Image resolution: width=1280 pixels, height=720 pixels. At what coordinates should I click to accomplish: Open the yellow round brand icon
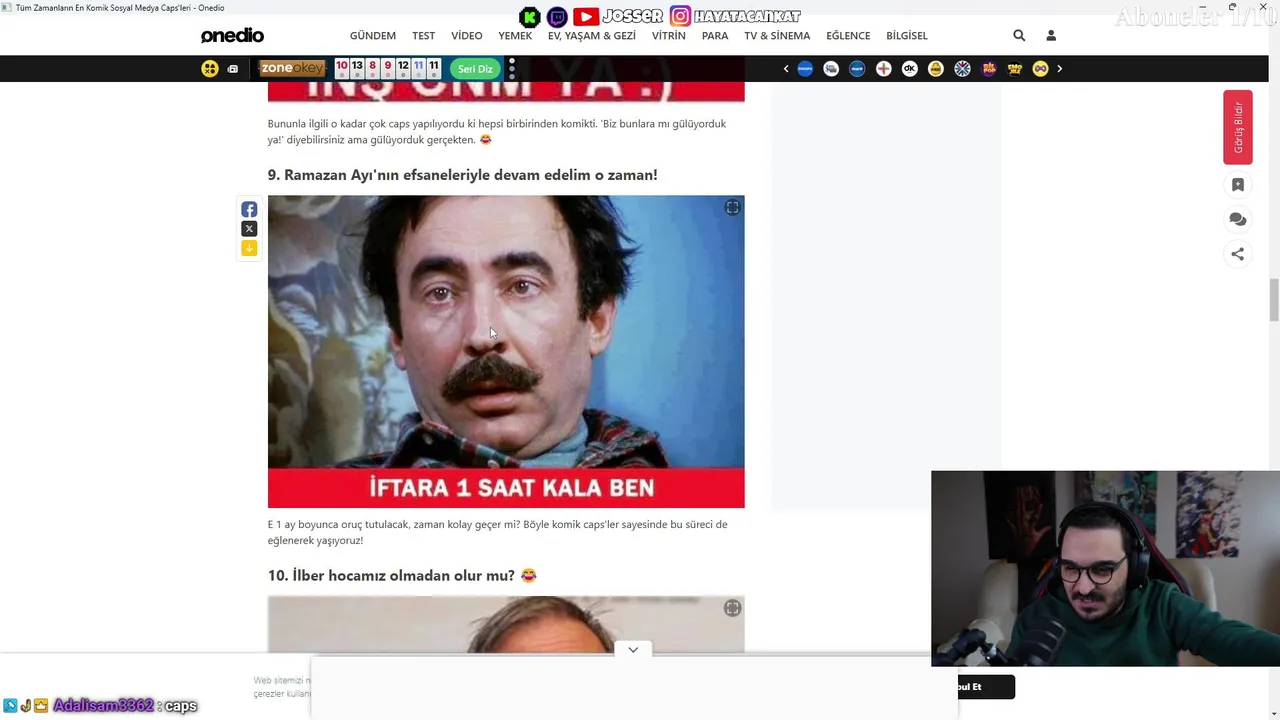(936, 69)
